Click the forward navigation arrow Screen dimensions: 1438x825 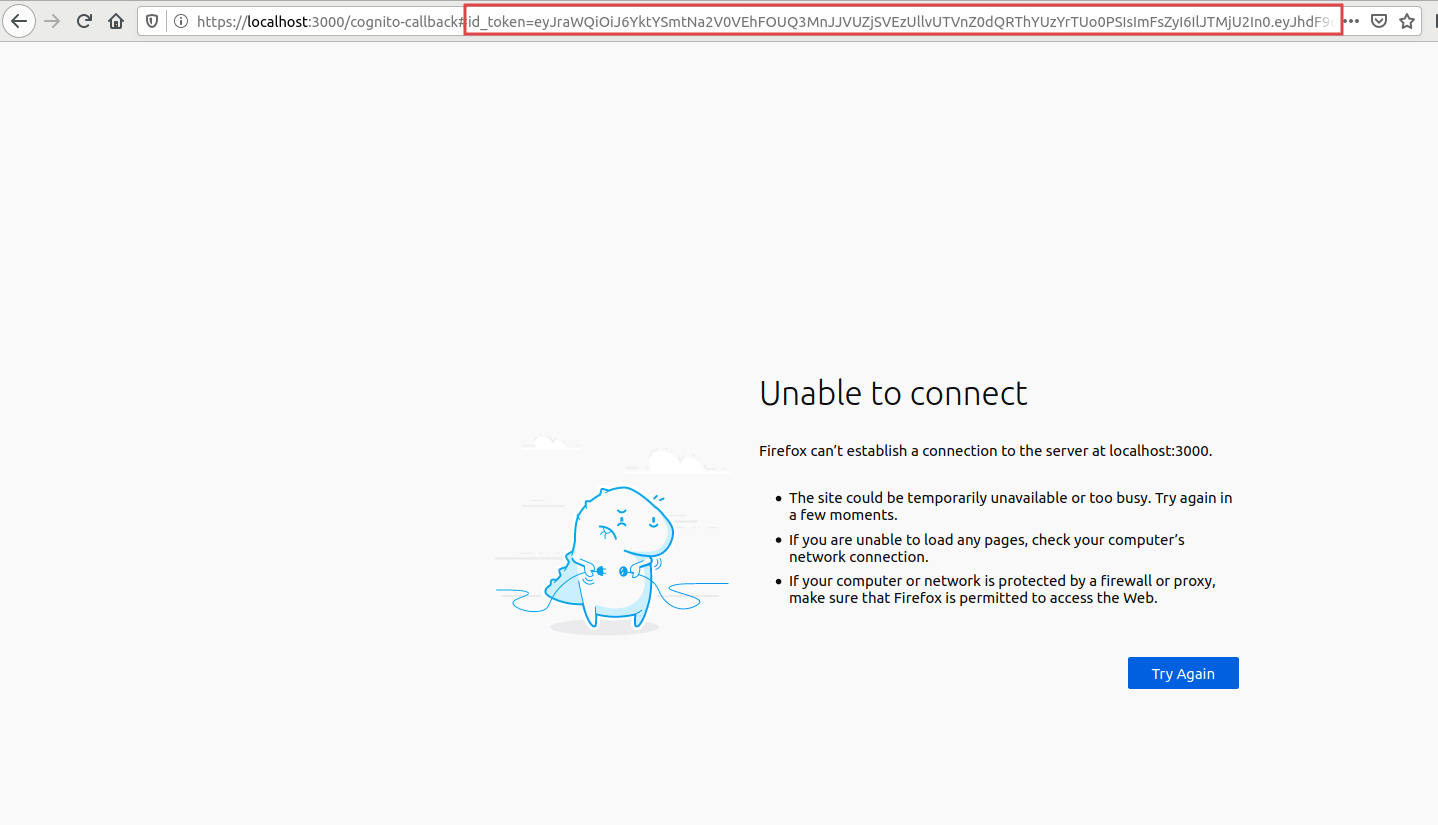coord(52,21)
